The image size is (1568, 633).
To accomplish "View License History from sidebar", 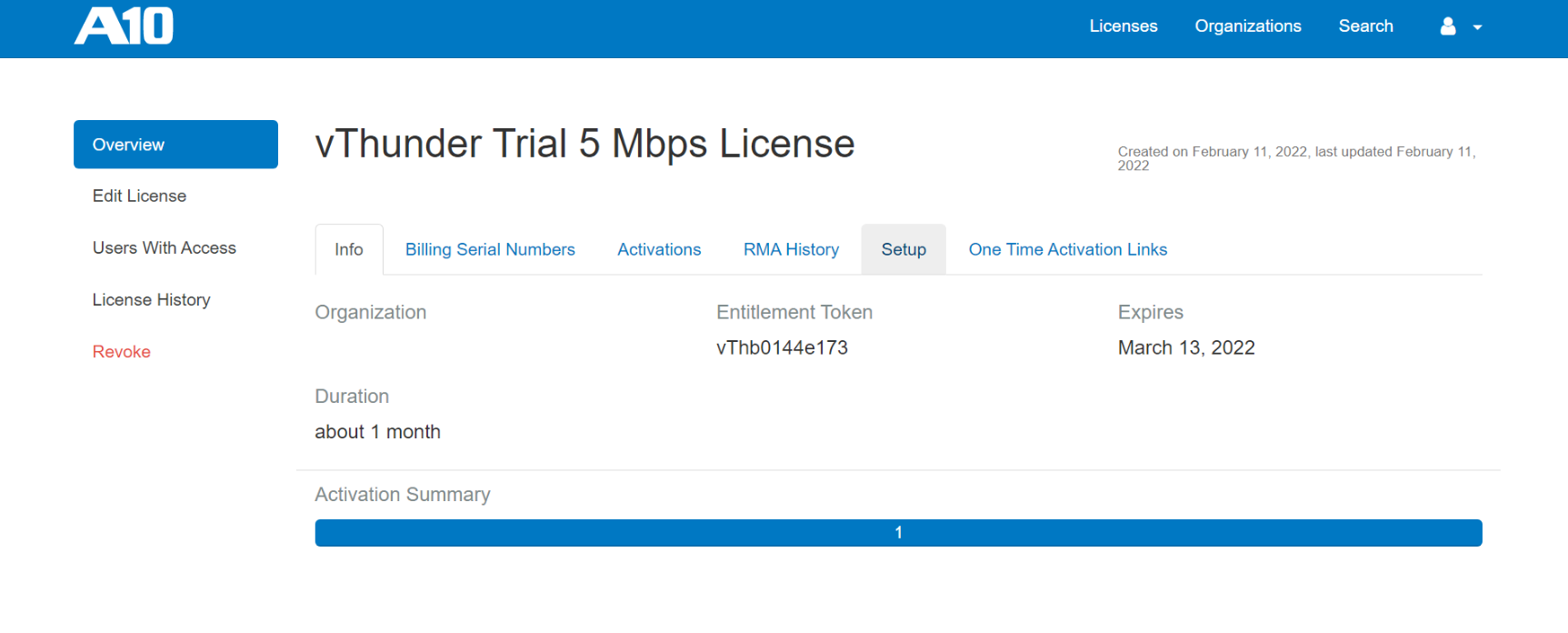I will coord(151,299).
